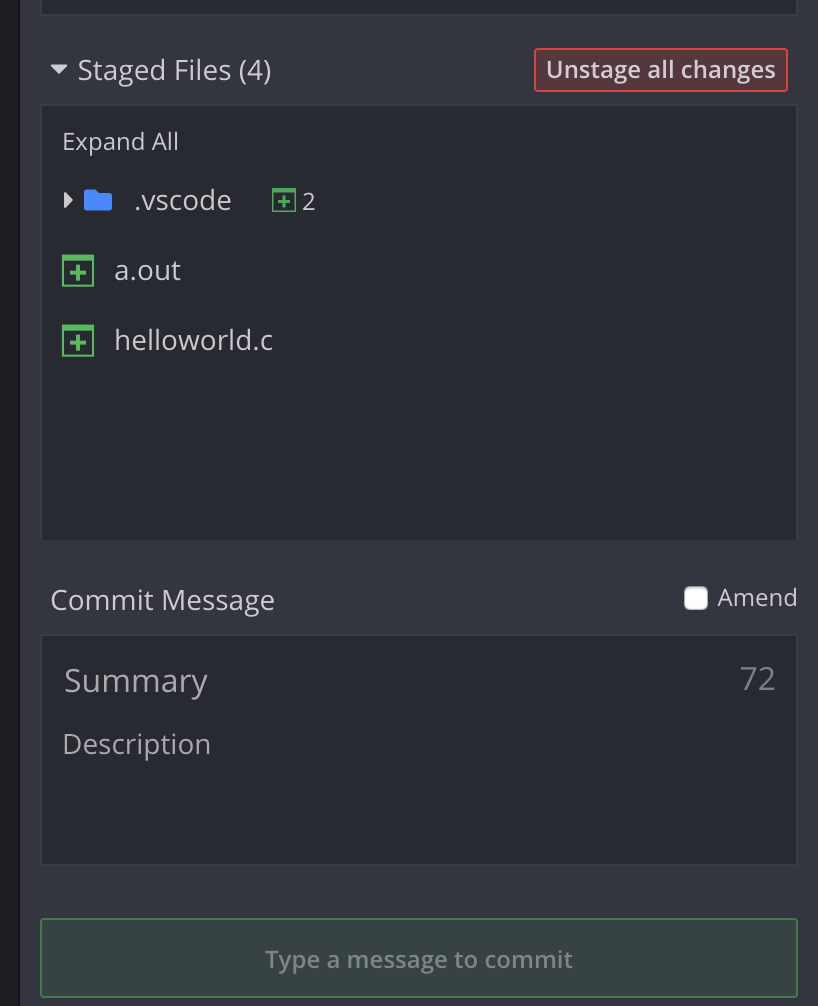Click the white Amend toggle box
This screenshot has width=818, height=1006.
(696, 597)
